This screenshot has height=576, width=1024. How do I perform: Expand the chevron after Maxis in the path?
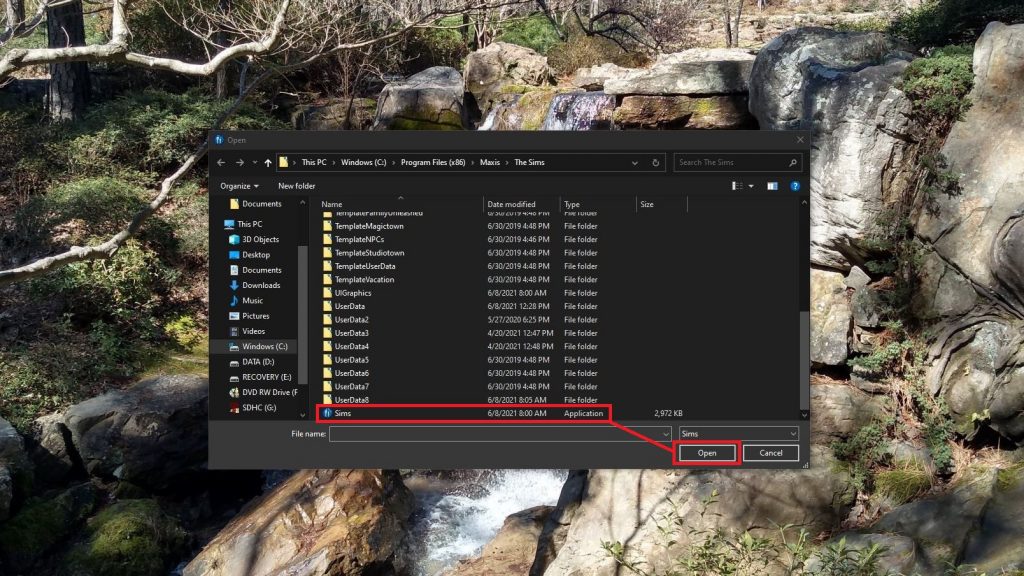point(507,163)
